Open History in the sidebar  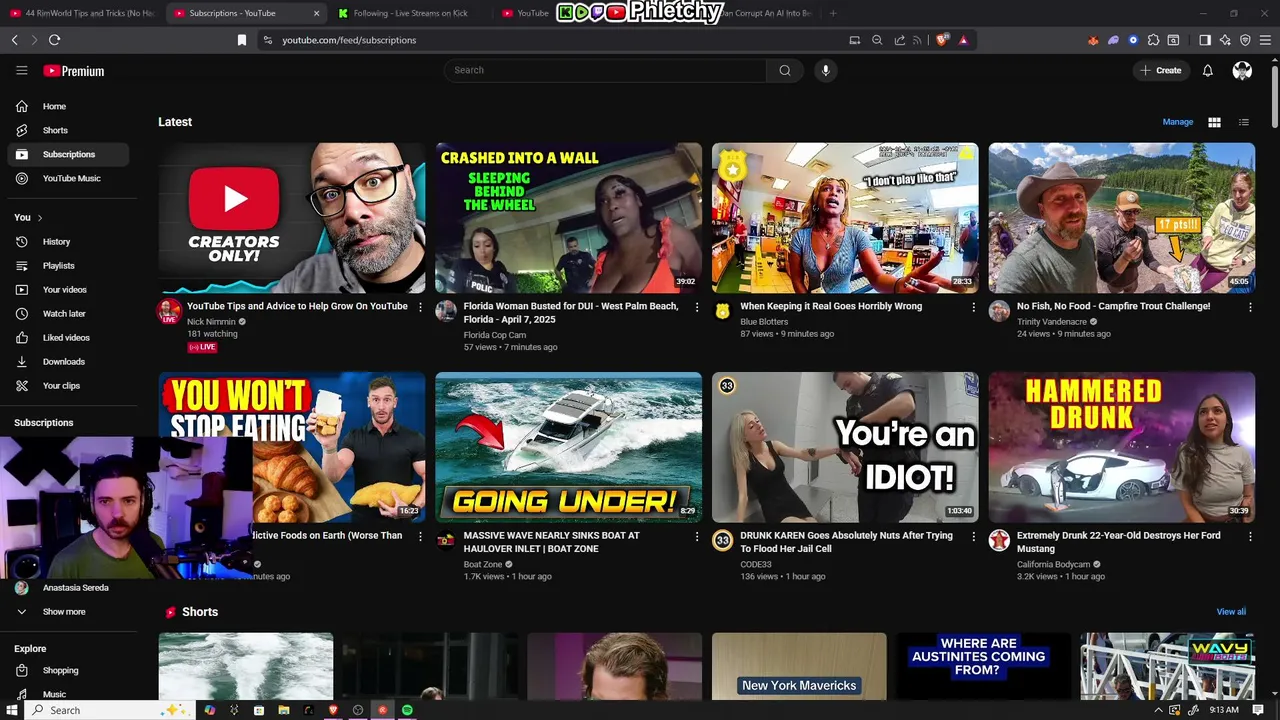click(68, 241)
